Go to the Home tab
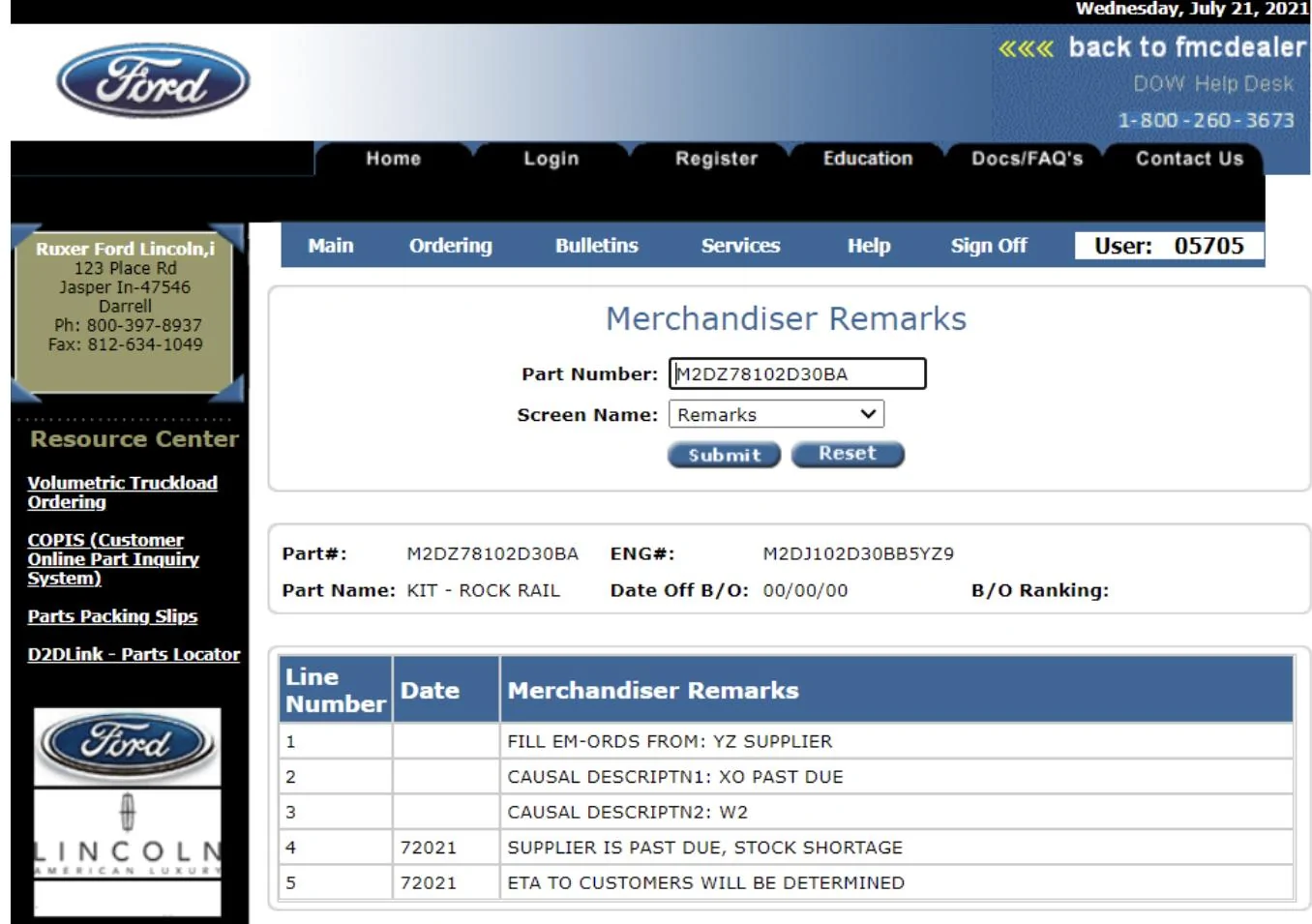Screen dimensions: 1312x924 point(393,159)
